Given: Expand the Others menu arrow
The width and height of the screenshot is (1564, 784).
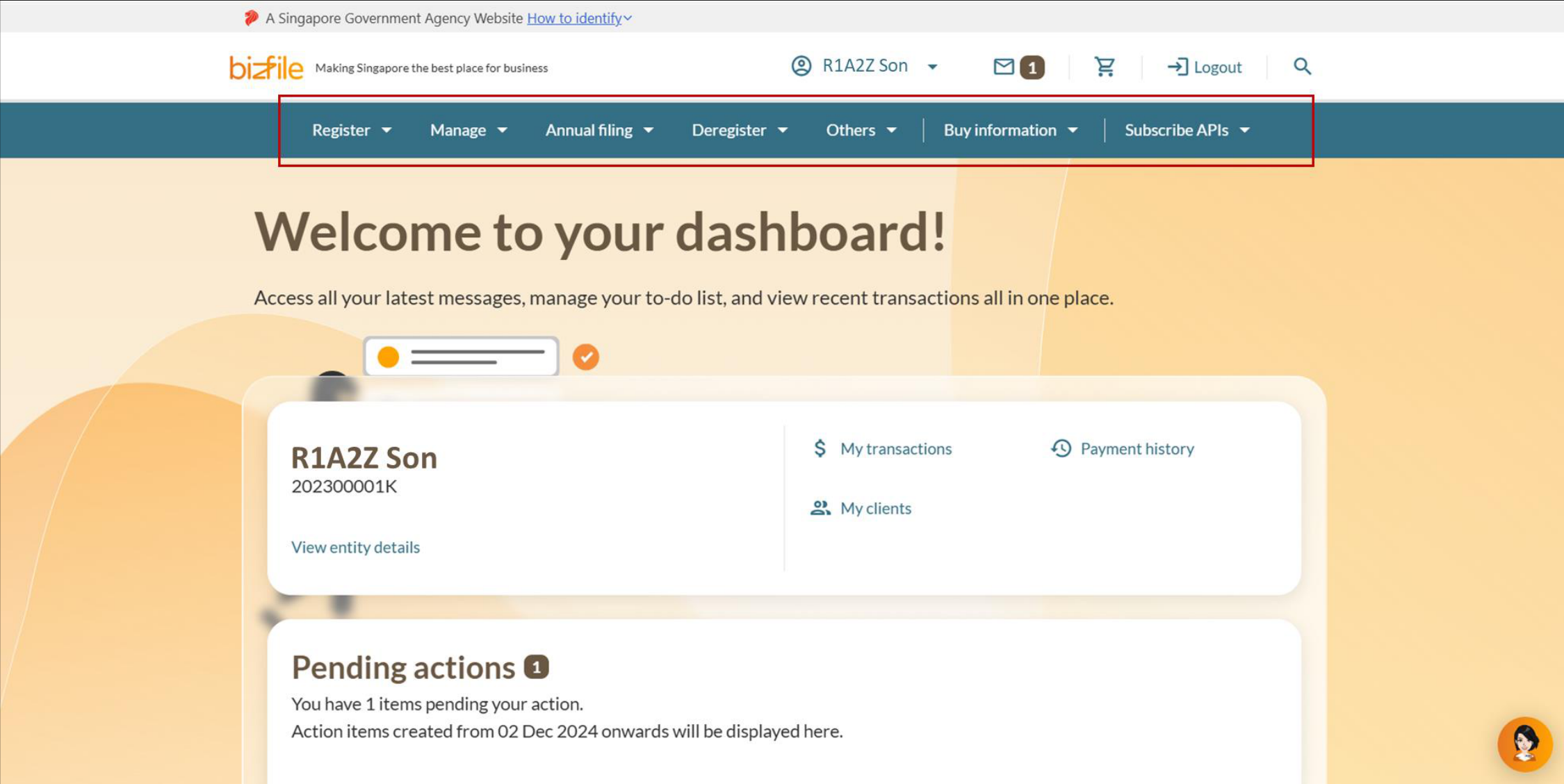Looking at the screenshot, I should click(x=891, y=130).
